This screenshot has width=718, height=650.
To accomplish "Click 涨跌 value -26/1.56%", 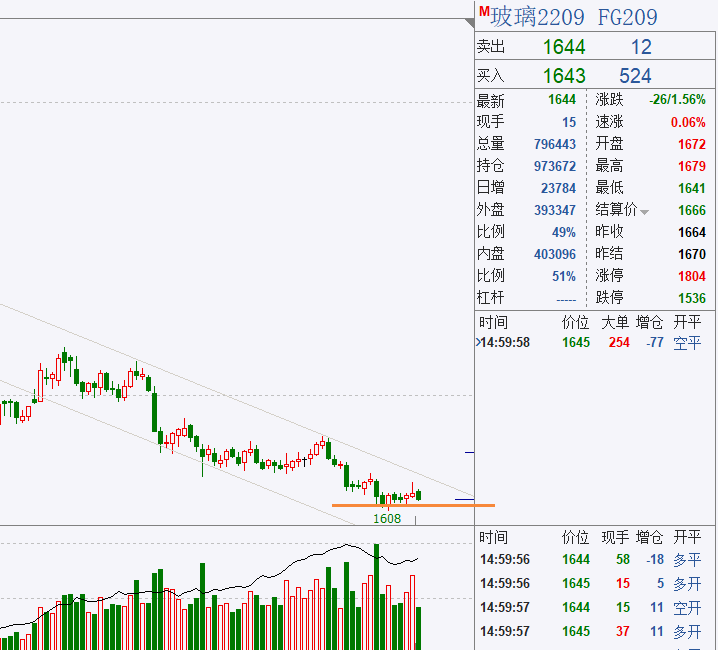I will pos(677,99).
